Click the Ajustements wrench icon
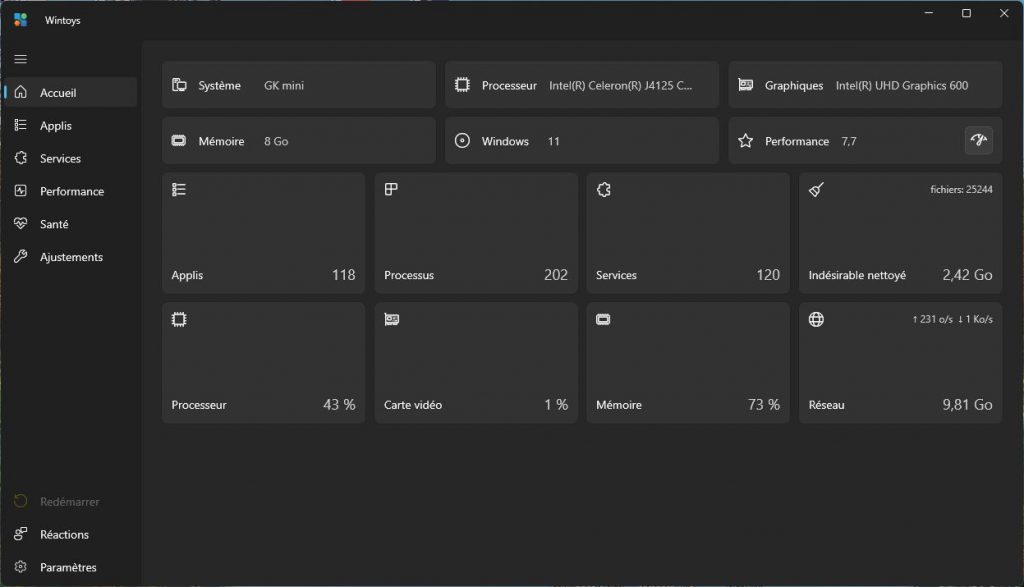1024x587 pixels. point(21,257)
